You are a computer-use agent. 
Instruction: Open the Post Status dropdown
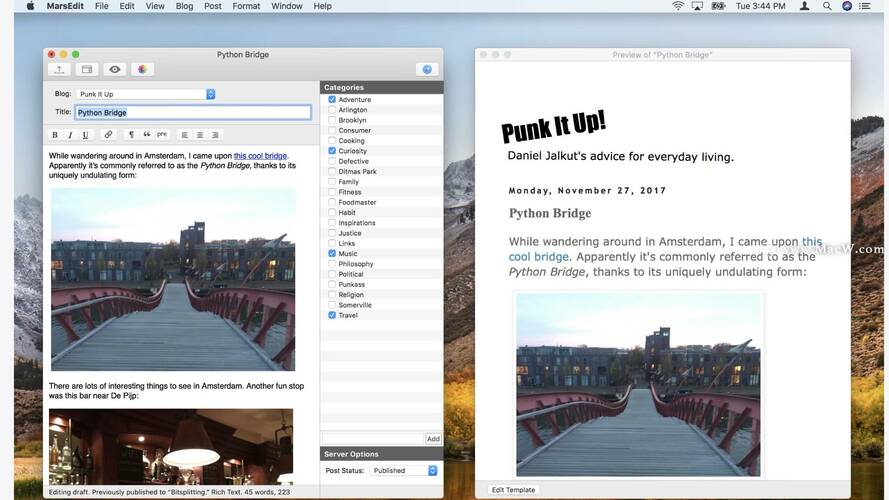404,470
